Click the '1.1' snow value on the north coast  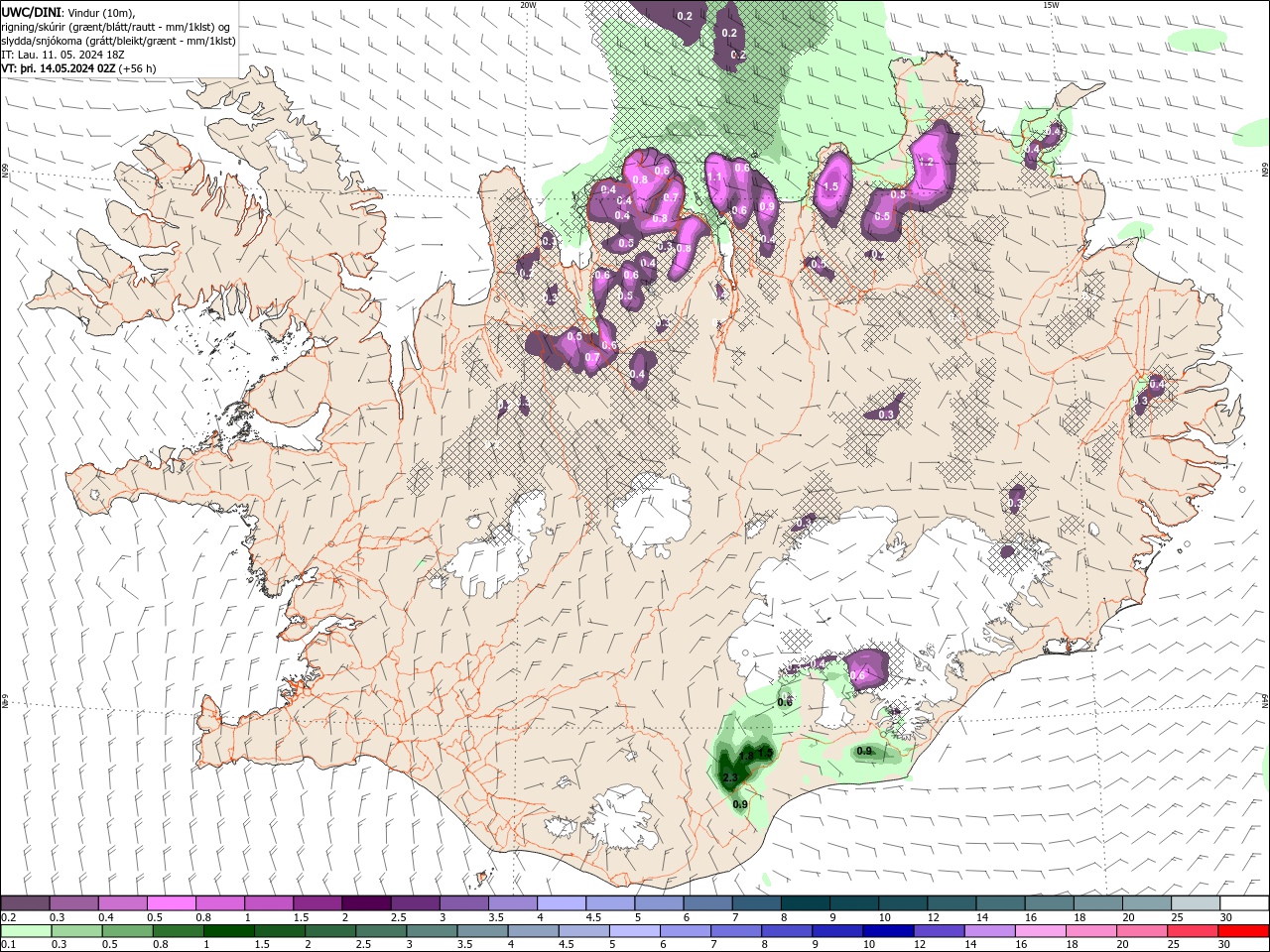click(714, 177)
